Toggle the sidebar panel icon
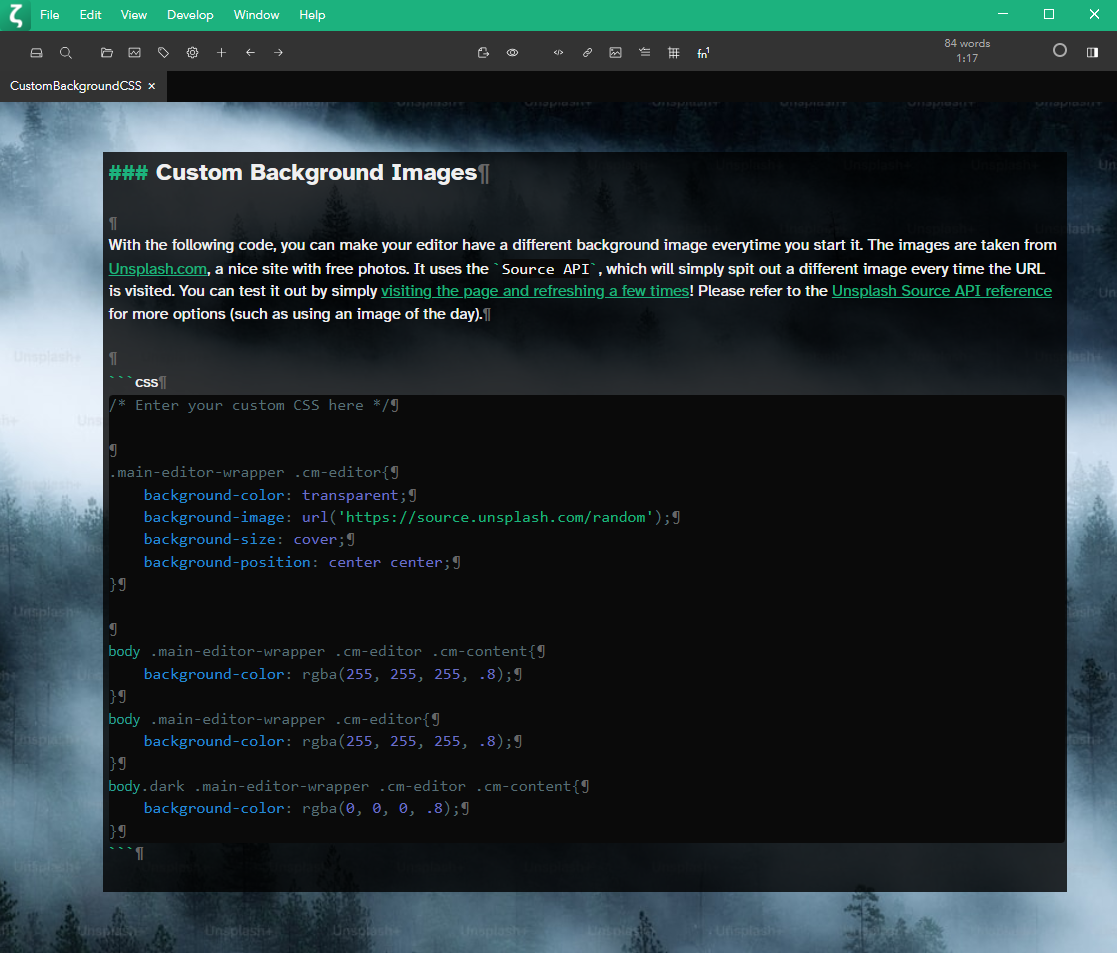The width and height of the screenshot is (1117, 953). [1092, 53]
